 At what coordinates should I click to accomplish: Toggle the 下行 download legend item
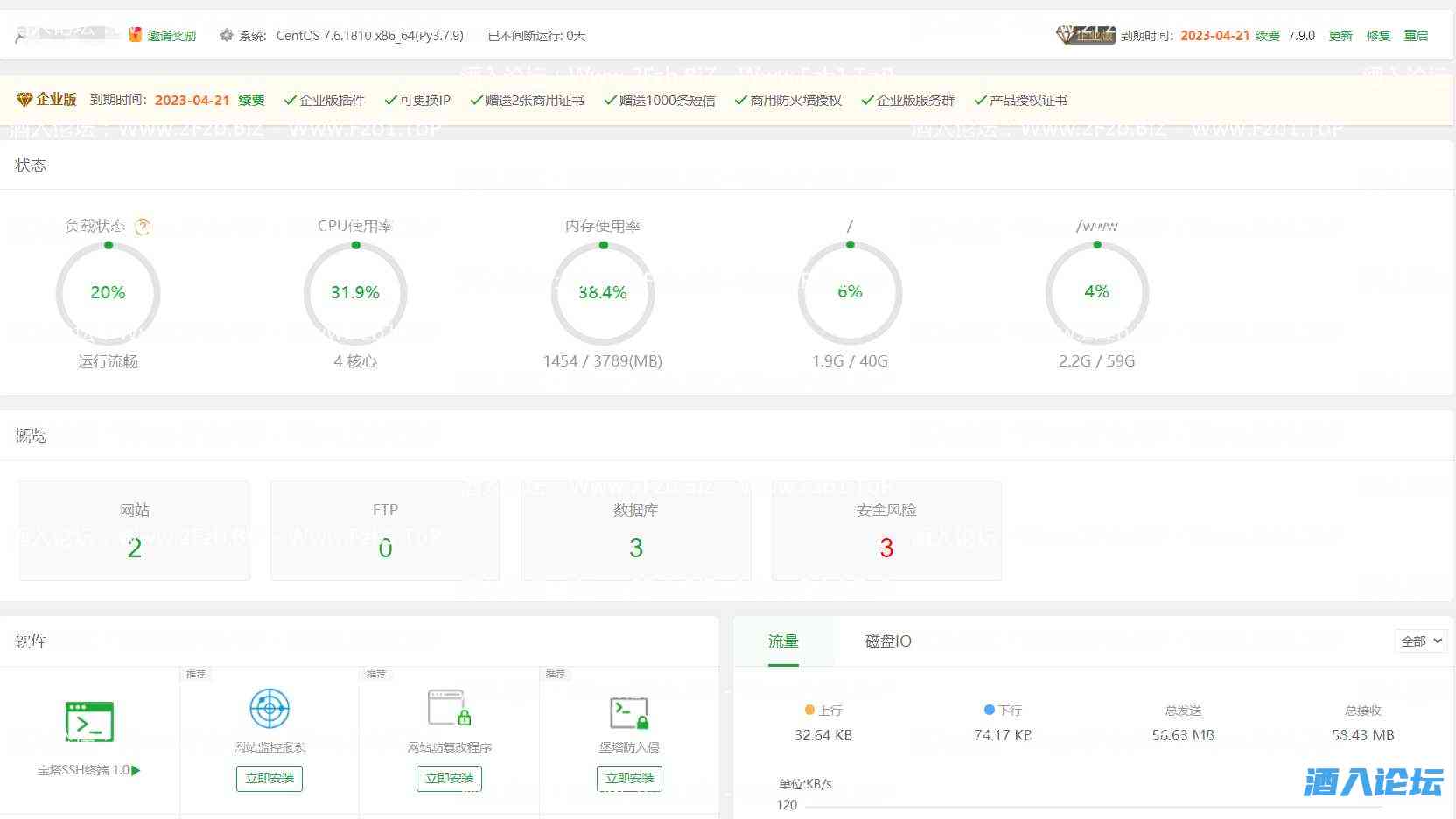1003,710
